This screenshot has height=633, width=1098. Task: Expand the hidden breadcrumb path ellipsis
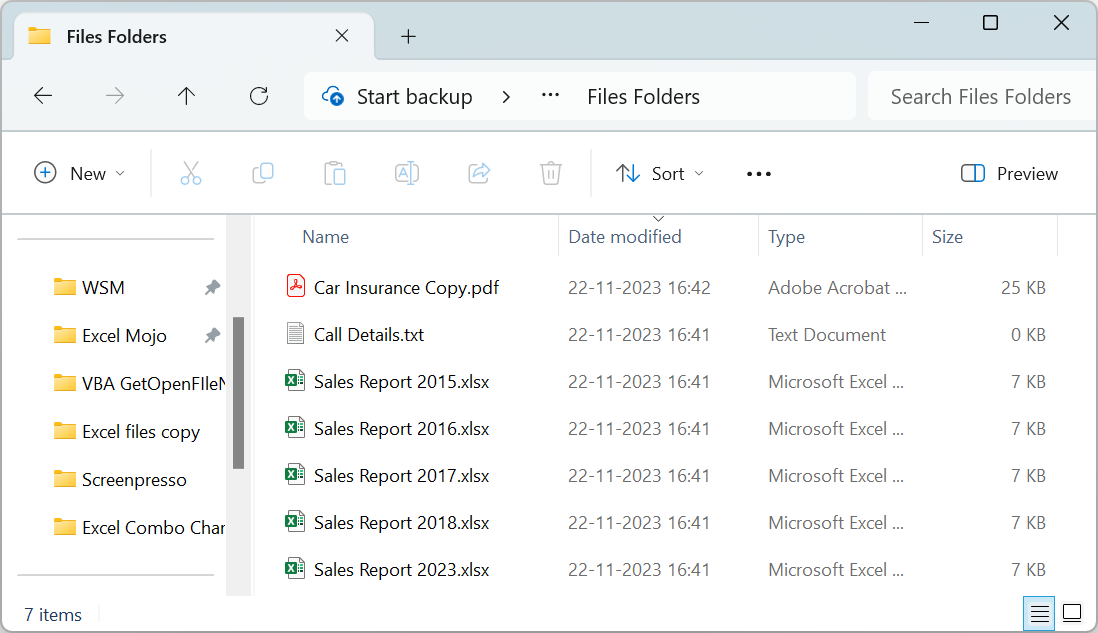[550, 96]
